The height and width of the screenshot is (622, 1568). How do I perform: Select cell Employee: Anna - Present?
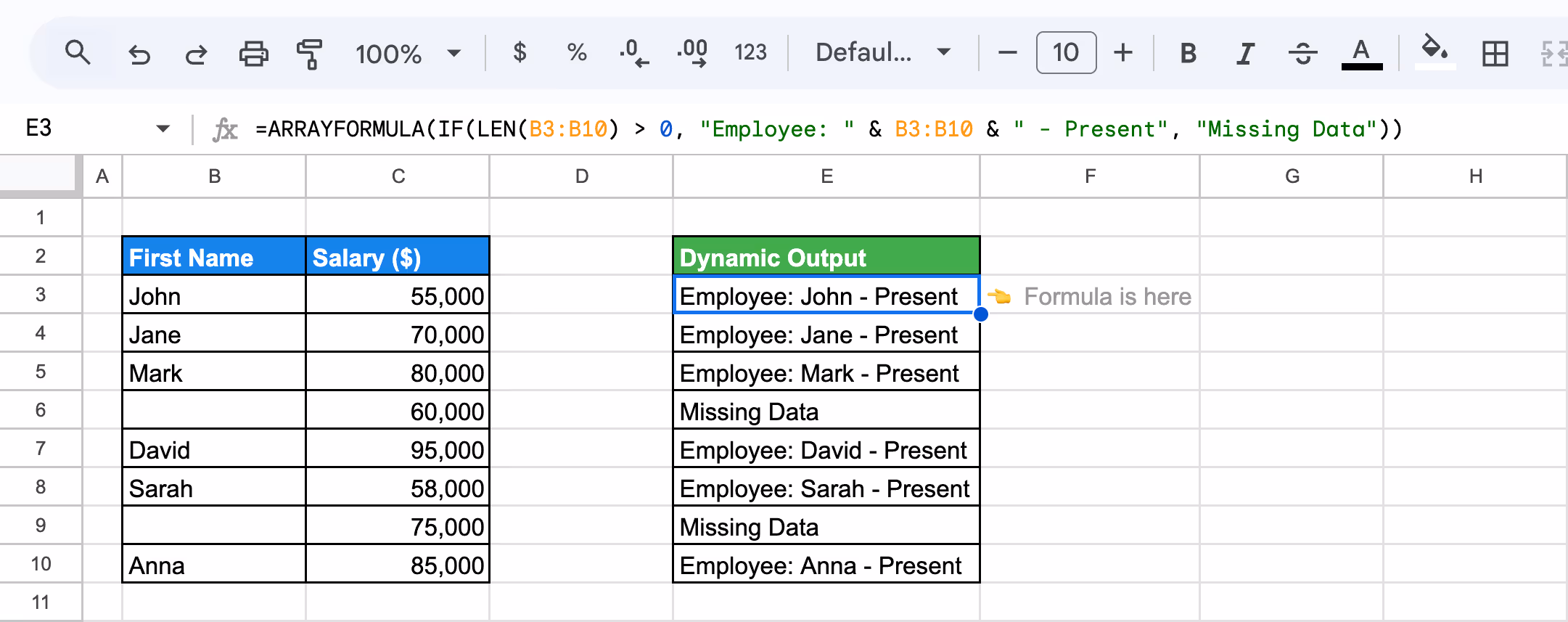tap(826, 564)
